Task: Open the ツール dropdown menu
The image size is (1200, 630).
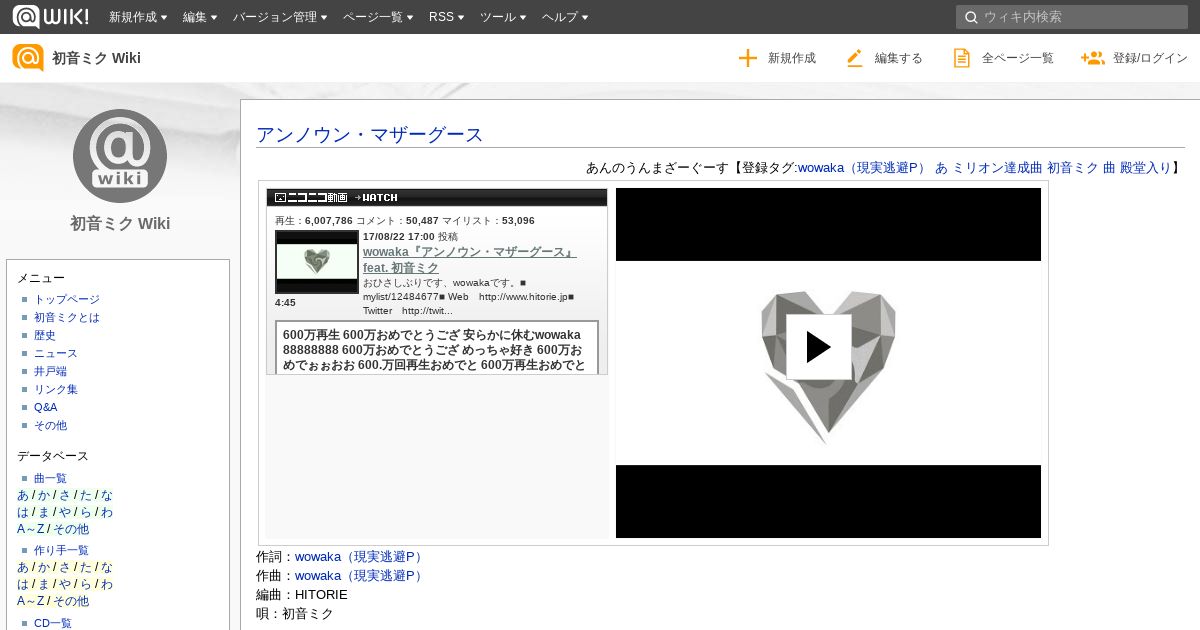Action: 504,17
